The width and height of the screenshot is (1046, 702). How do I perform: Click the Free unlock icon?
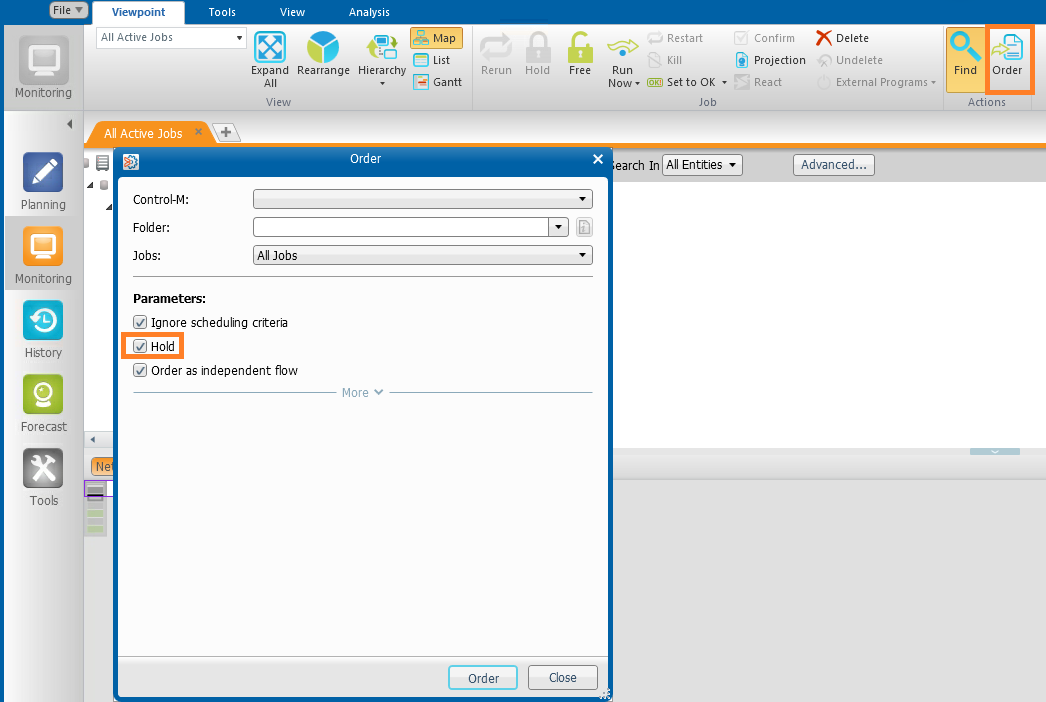(580, 48)
